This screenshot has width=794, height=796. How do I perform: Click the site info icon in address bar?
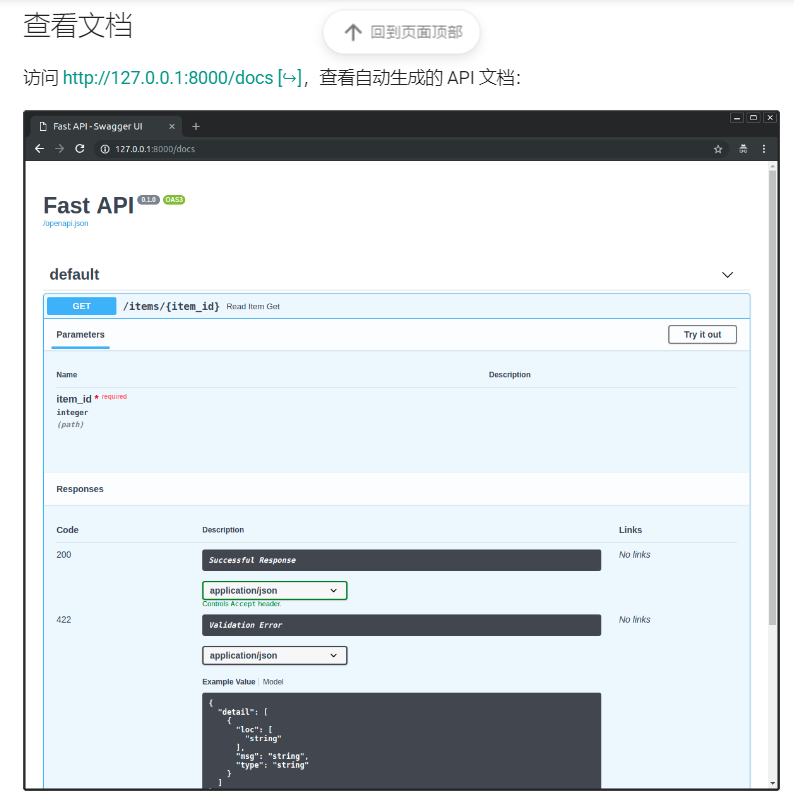[x=105, y=149]
